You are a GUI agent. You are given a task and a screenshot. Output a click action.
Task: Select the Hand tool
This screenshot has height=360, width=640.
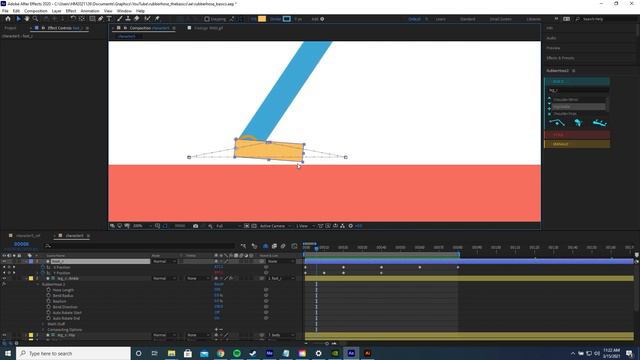(27, 19)
